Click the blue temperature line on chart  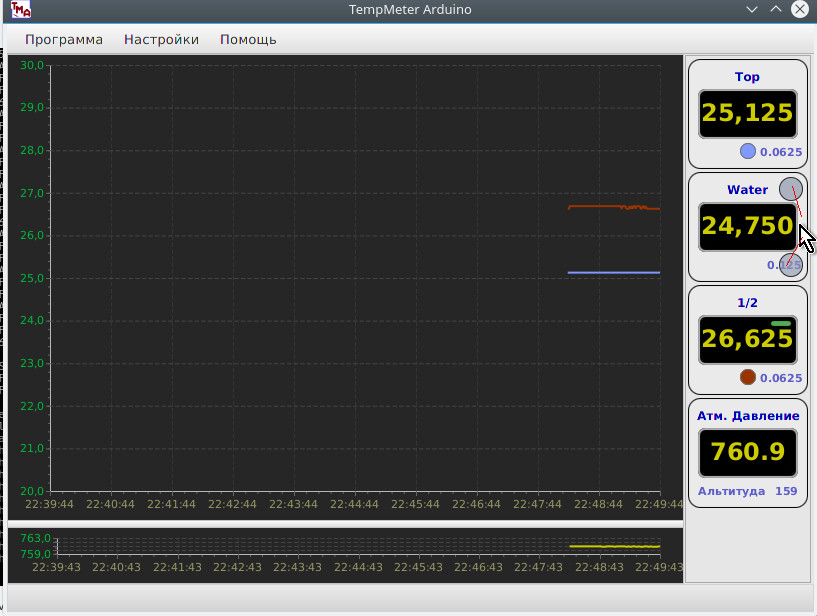[x=614, y=273]
